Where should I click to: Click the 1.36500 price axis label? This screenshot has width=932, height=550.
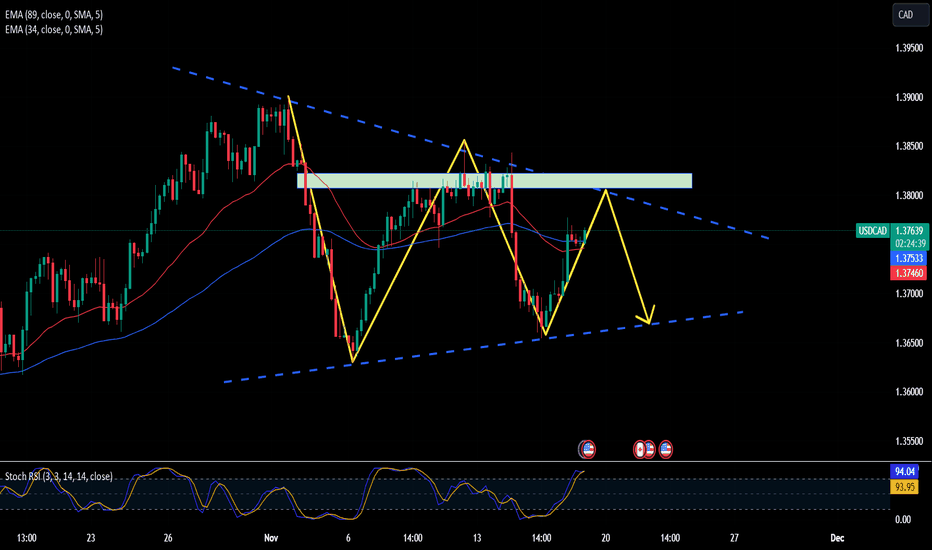pos(909,343)
